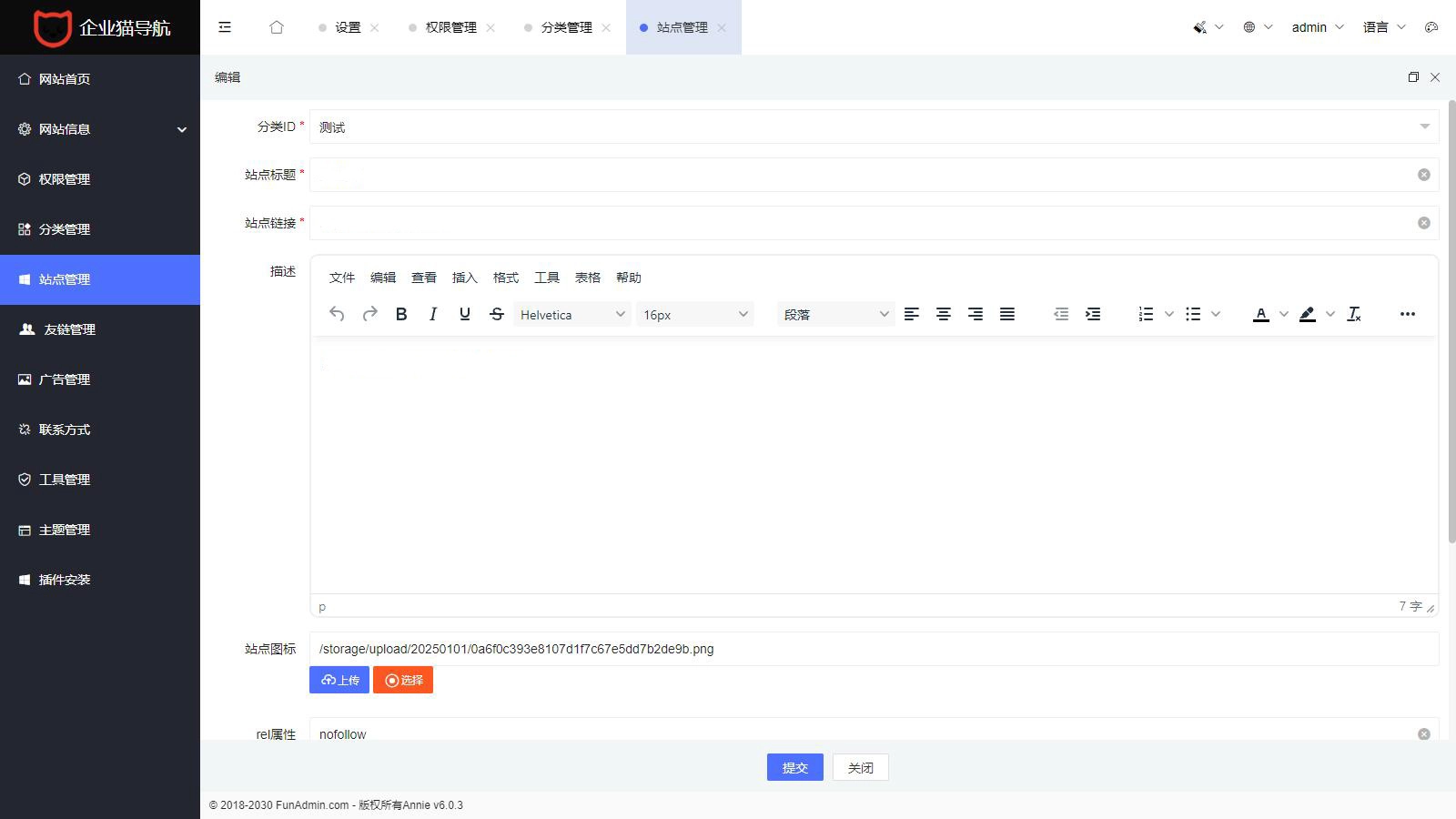Image resolution: width=1456 pixels, height=819 pixels.
Task: Center align the paragraph text
Action: pyautogui.click(x=944, y=314)
